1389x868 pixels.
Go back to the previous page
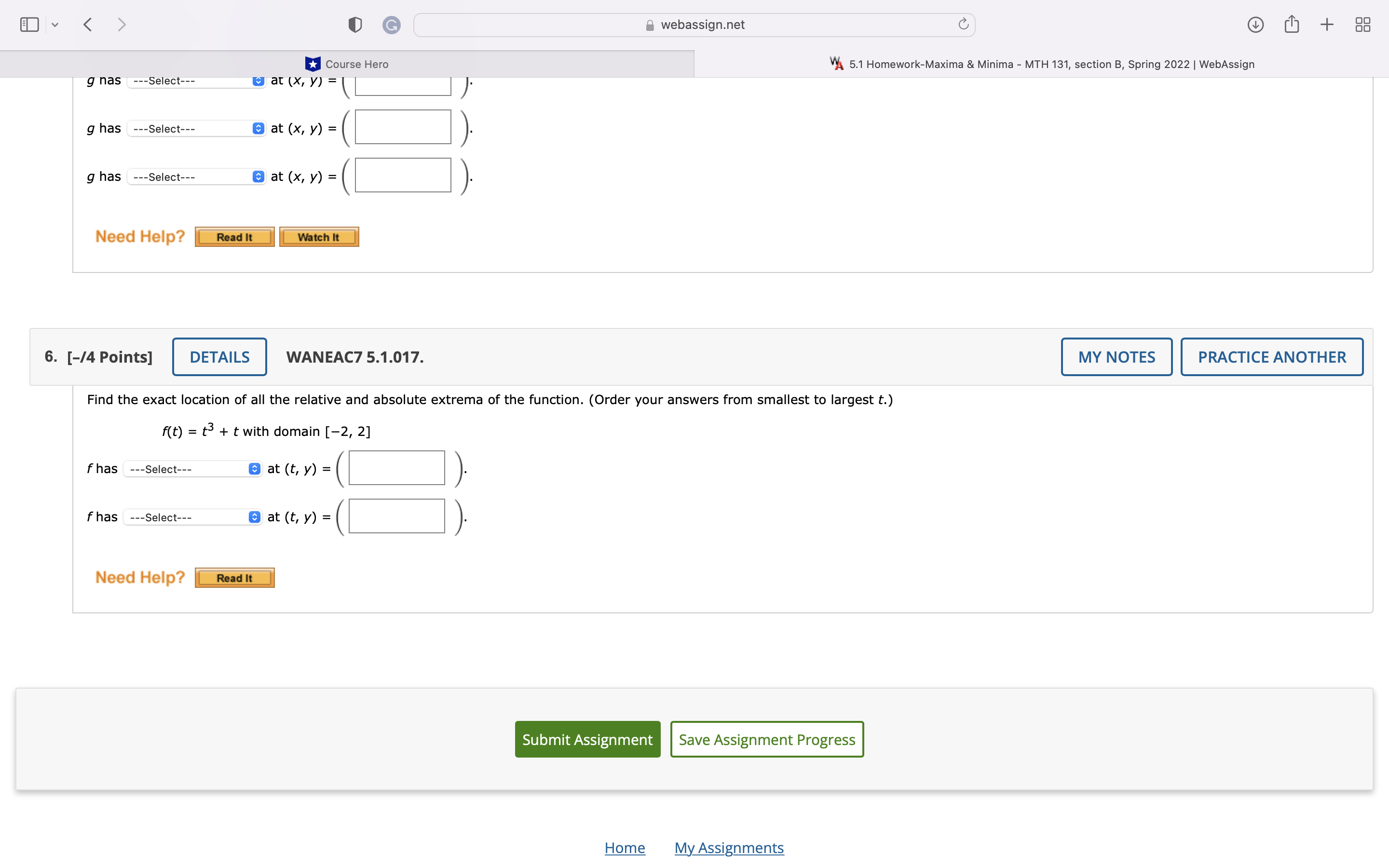coord(88,24)
